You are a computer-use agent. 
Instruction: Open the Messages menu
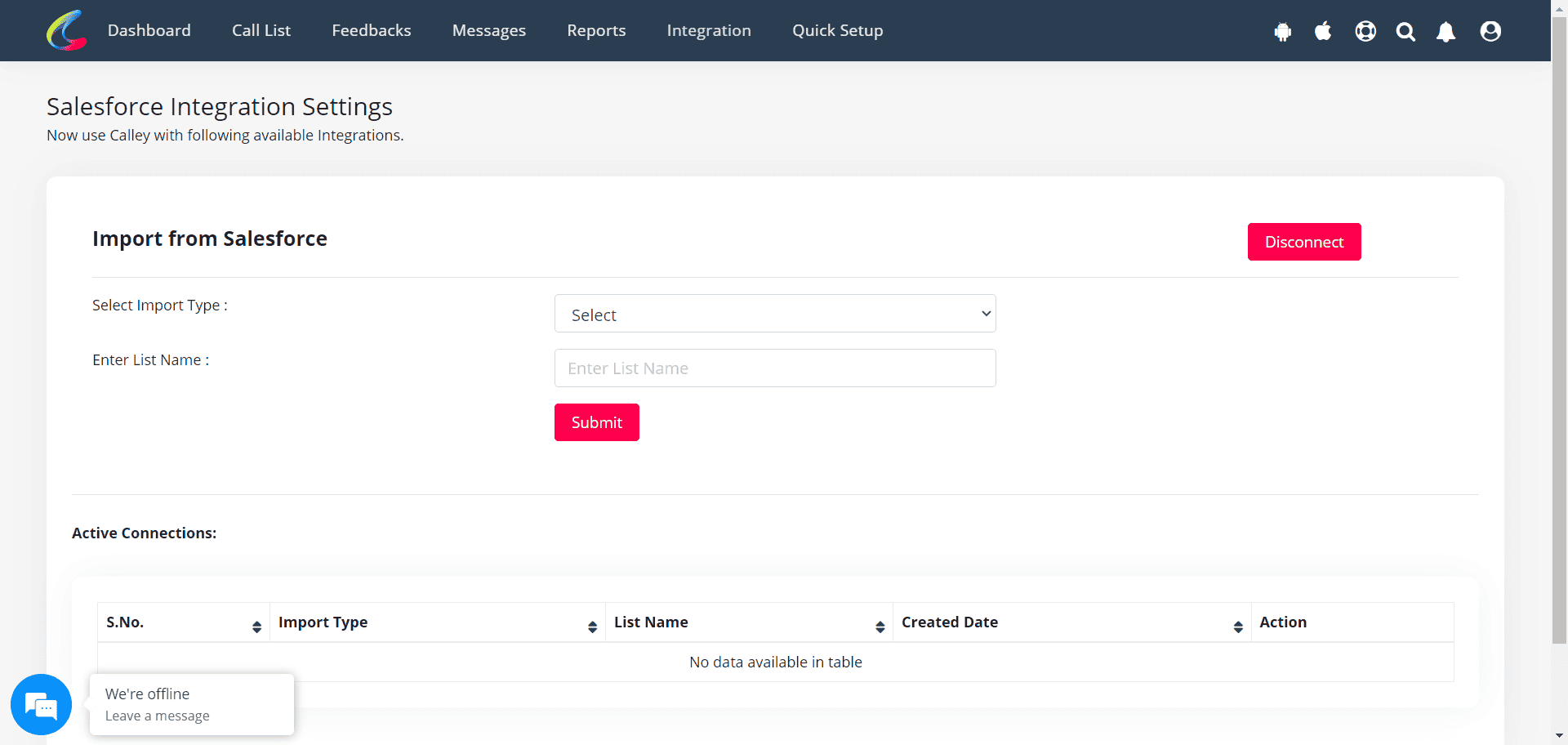click(489, 30)
